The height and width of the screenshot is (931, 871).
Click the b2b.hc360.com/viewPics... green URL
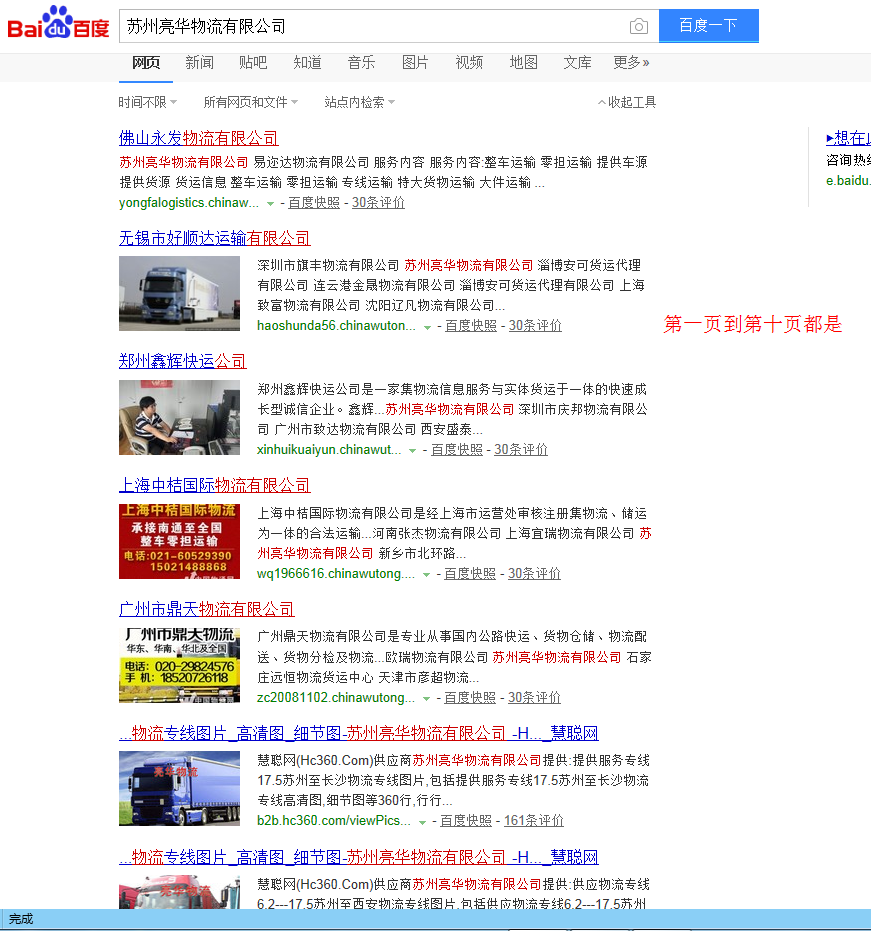click(334, 821)
